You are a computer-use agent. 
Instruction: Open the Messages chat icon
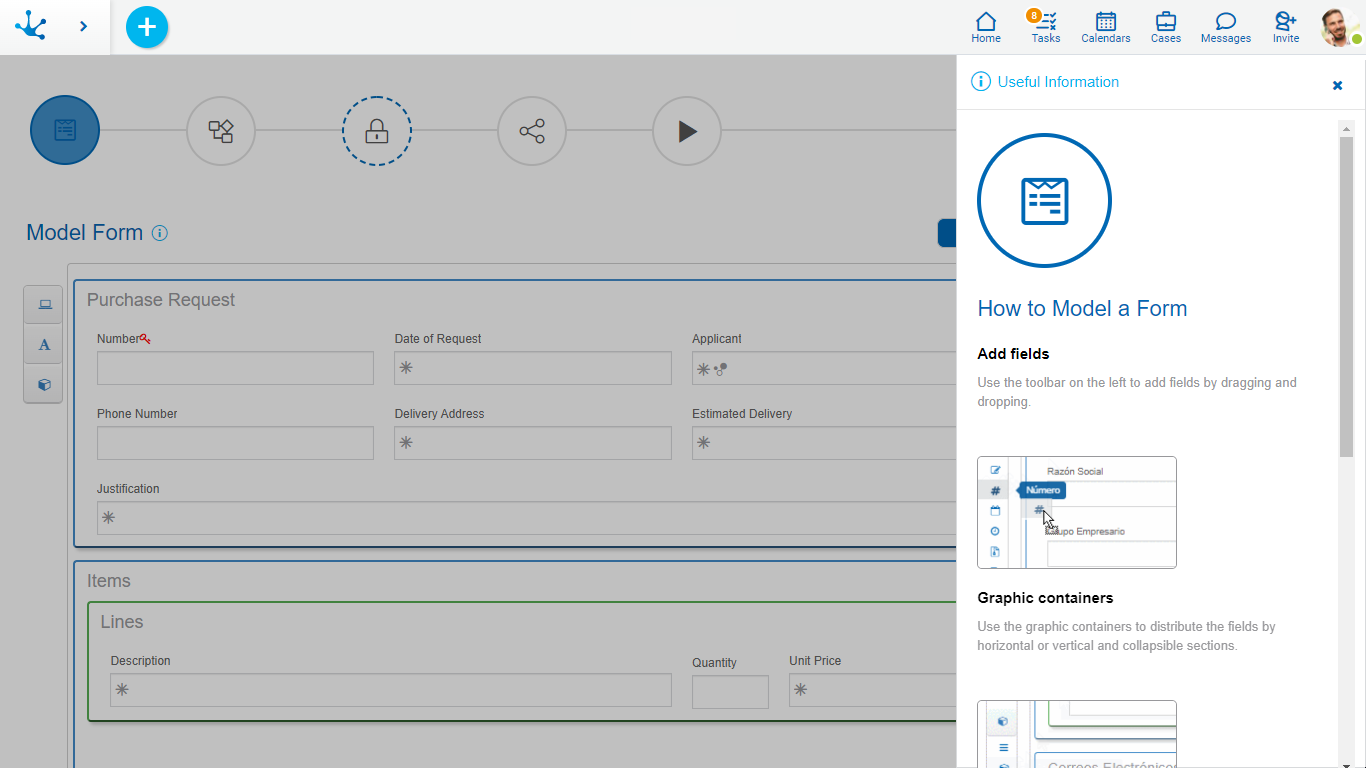pyautogui.click(x=1225, y=27)
